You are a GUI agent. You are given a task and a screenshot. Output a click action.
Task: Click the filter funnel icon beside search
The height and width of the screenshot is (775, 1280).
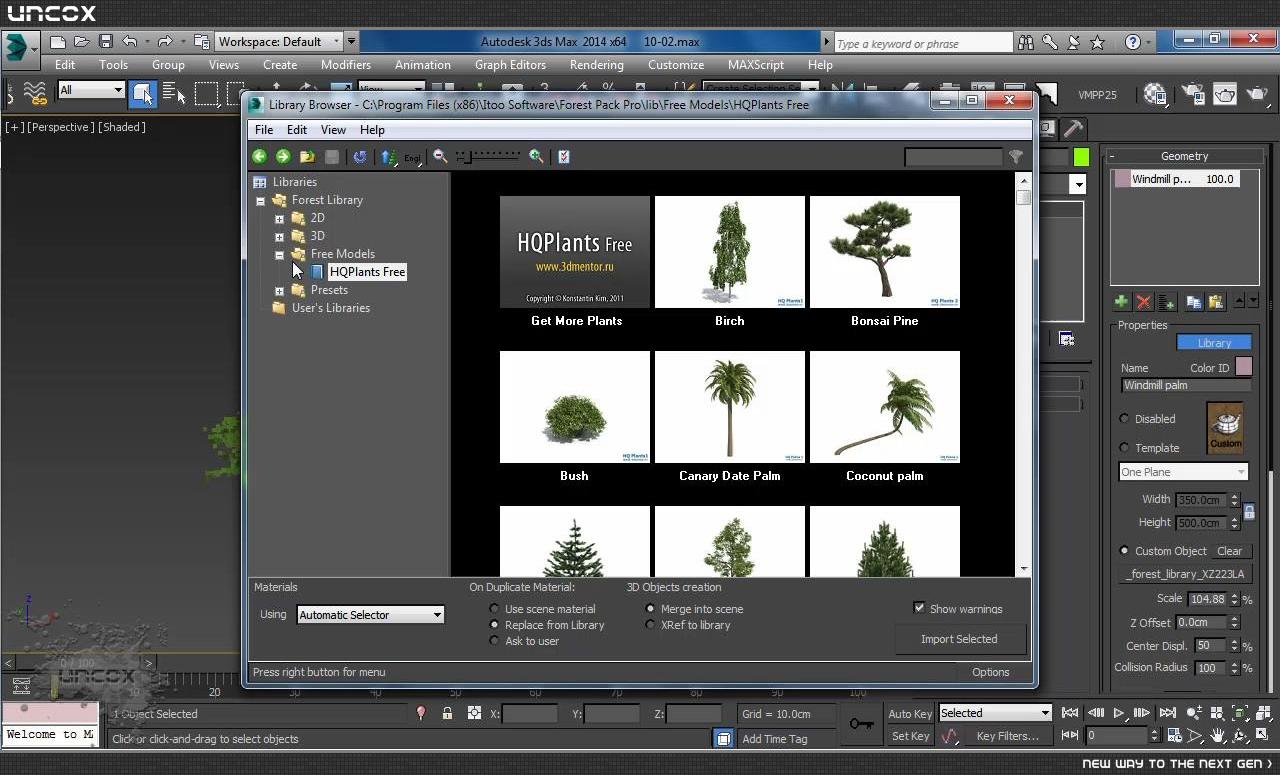1016,156
